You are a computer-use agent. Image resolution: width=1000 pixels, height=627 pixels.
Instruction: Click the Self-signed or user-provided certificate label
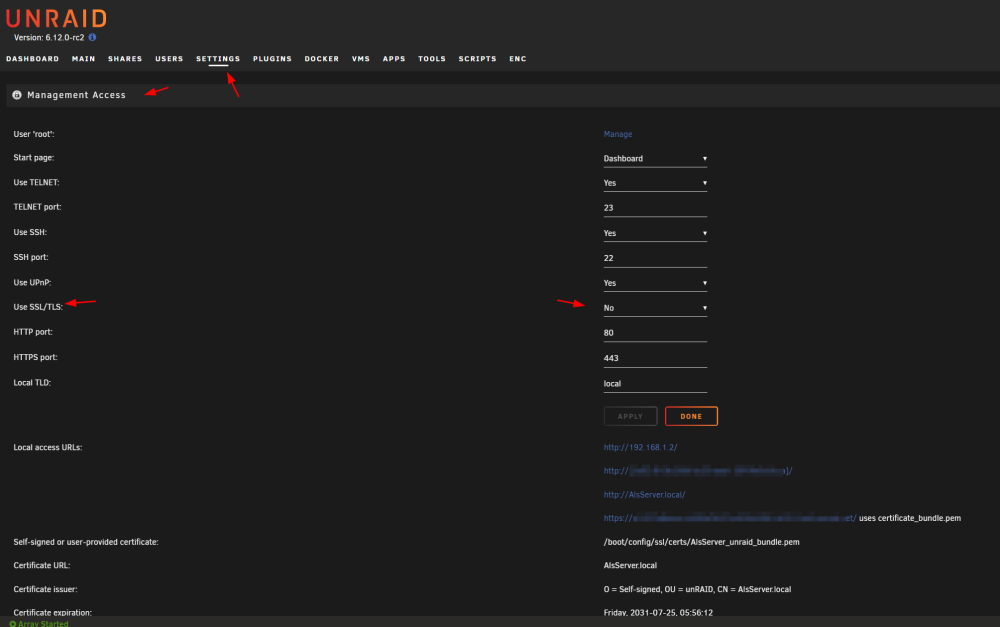(x=86, y=542)
